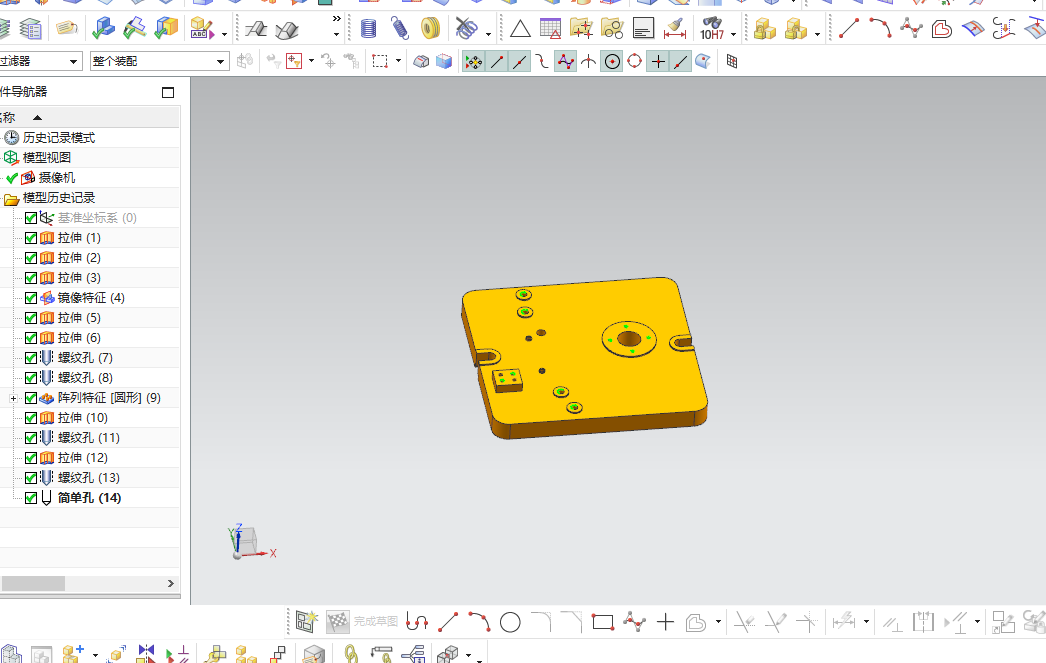Uncheck the 螺纹孔 (7) checkbox

click(31, 358)
